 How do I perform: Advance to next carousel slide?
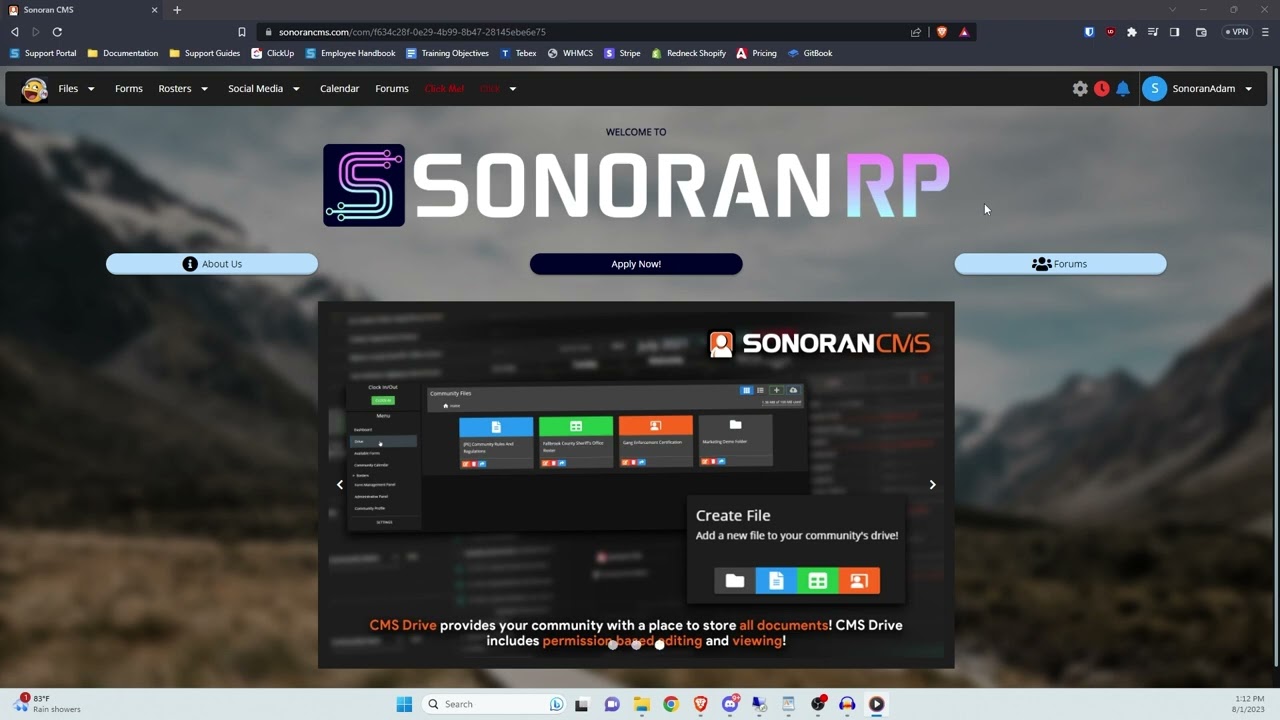point(932,485)
